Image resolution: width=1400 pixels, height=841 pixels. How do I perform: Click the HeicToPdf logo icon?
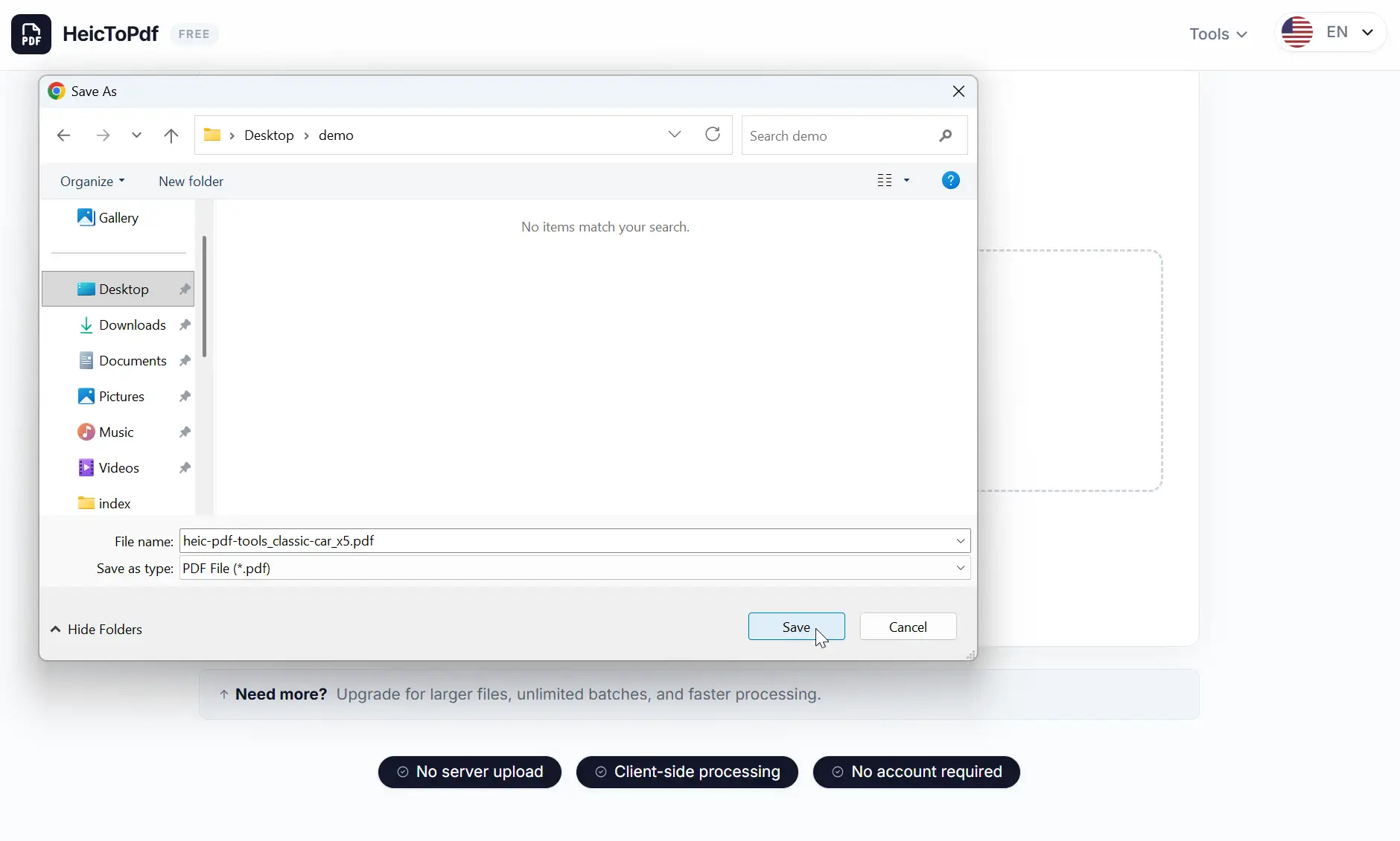tap(31, 34)
